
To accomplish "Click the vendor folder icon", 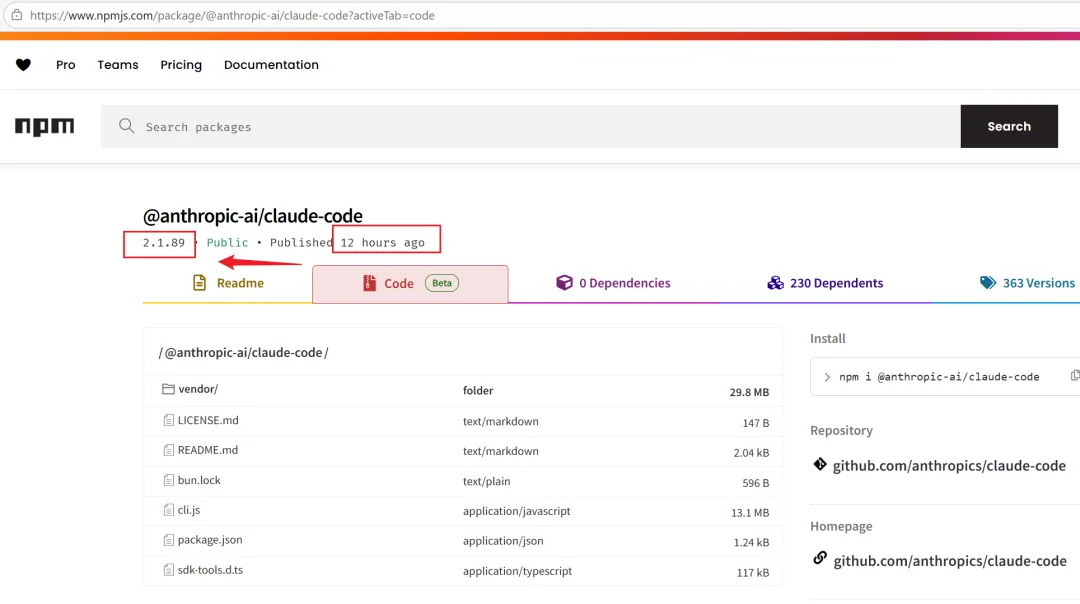I will pos(168,389).
